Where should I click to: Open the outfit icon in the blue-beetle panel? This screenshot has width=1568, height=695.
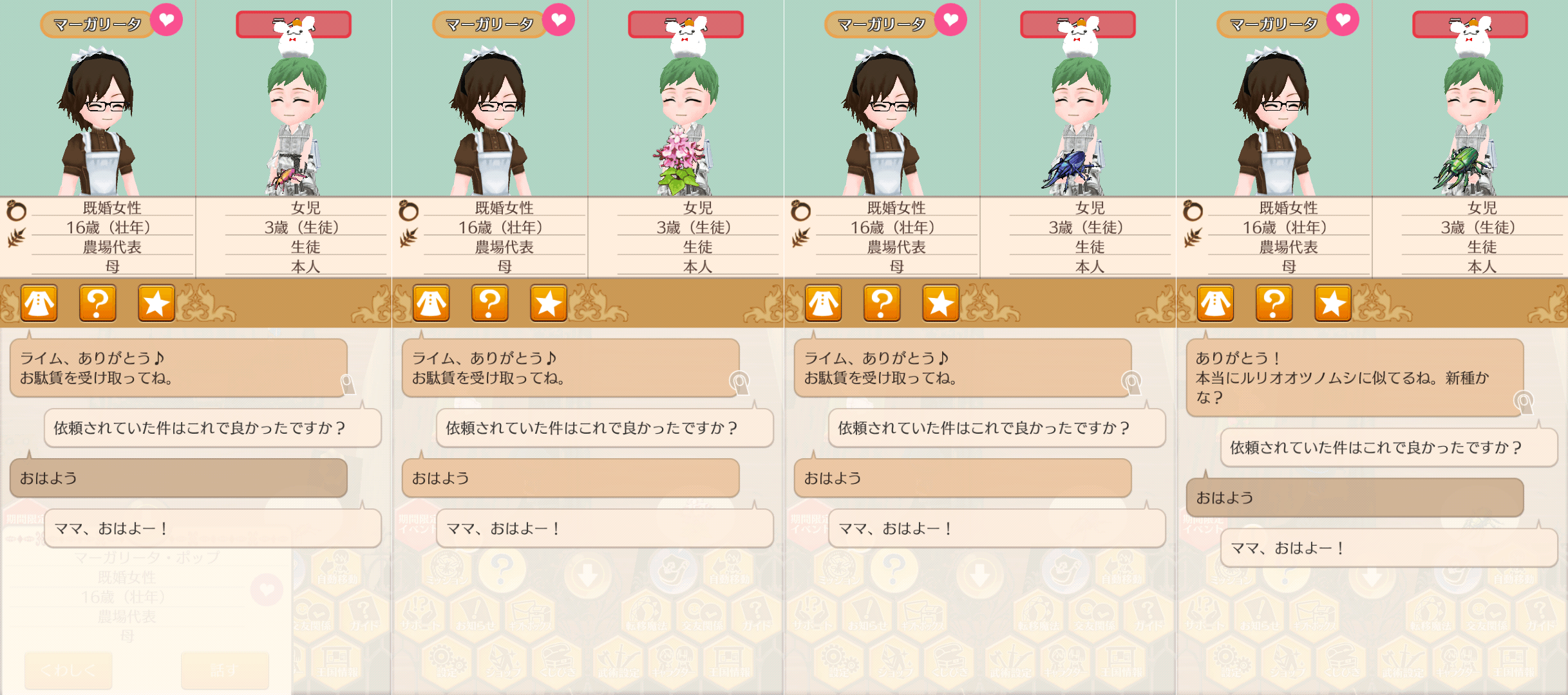click(823, 303)
